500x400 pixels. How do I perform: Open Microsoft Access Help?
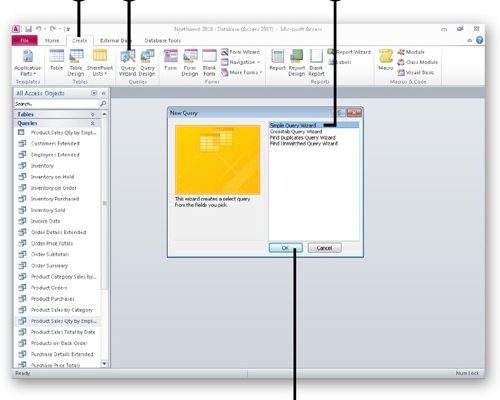coord(479,40)
